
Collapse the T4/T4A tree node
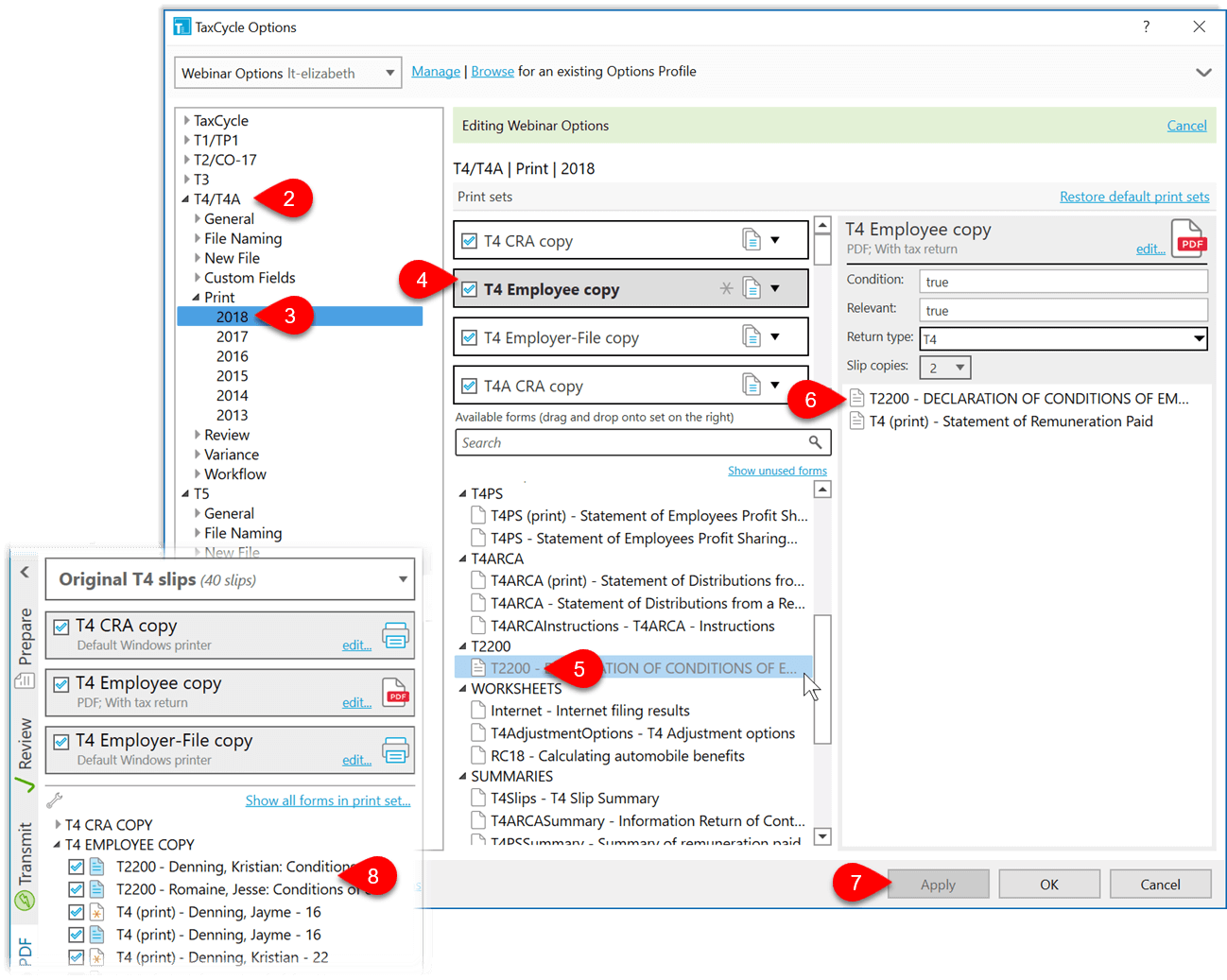pos(185,198)
